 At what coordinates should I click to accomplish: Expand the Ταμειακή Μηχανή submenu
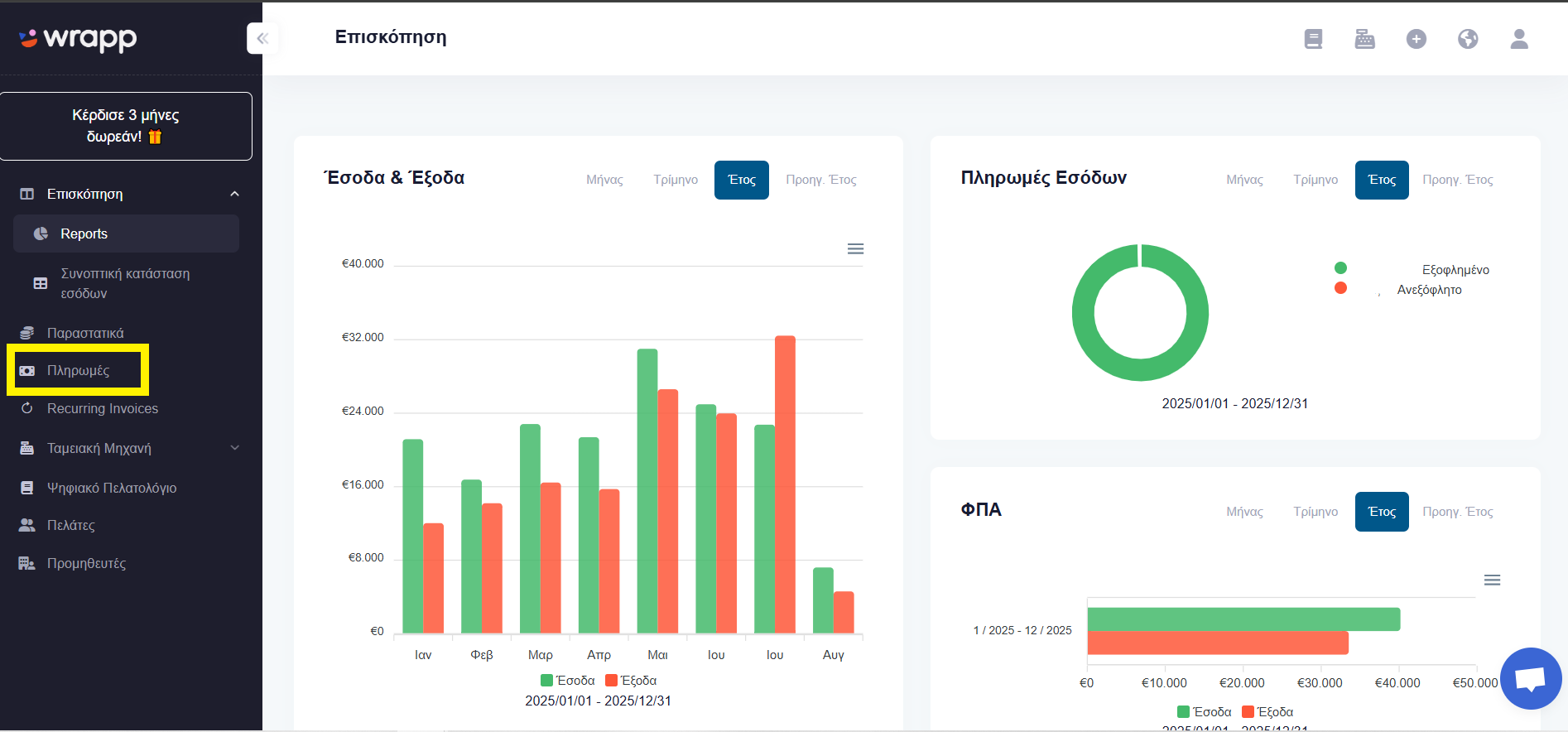pos(234,448)
